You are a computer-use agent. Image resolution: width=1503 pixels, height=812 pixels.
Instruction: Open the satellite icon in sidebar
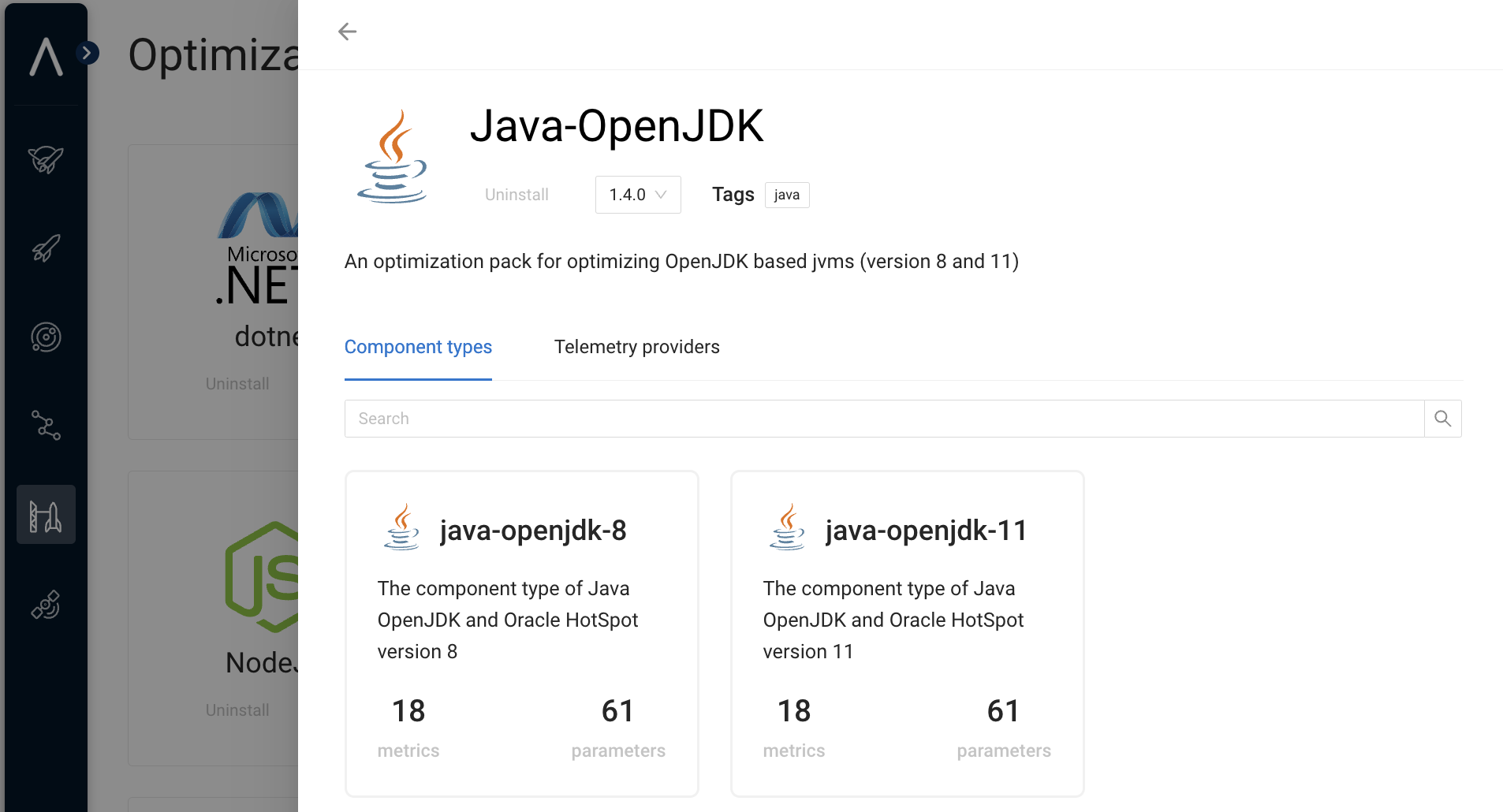point(46,605)
